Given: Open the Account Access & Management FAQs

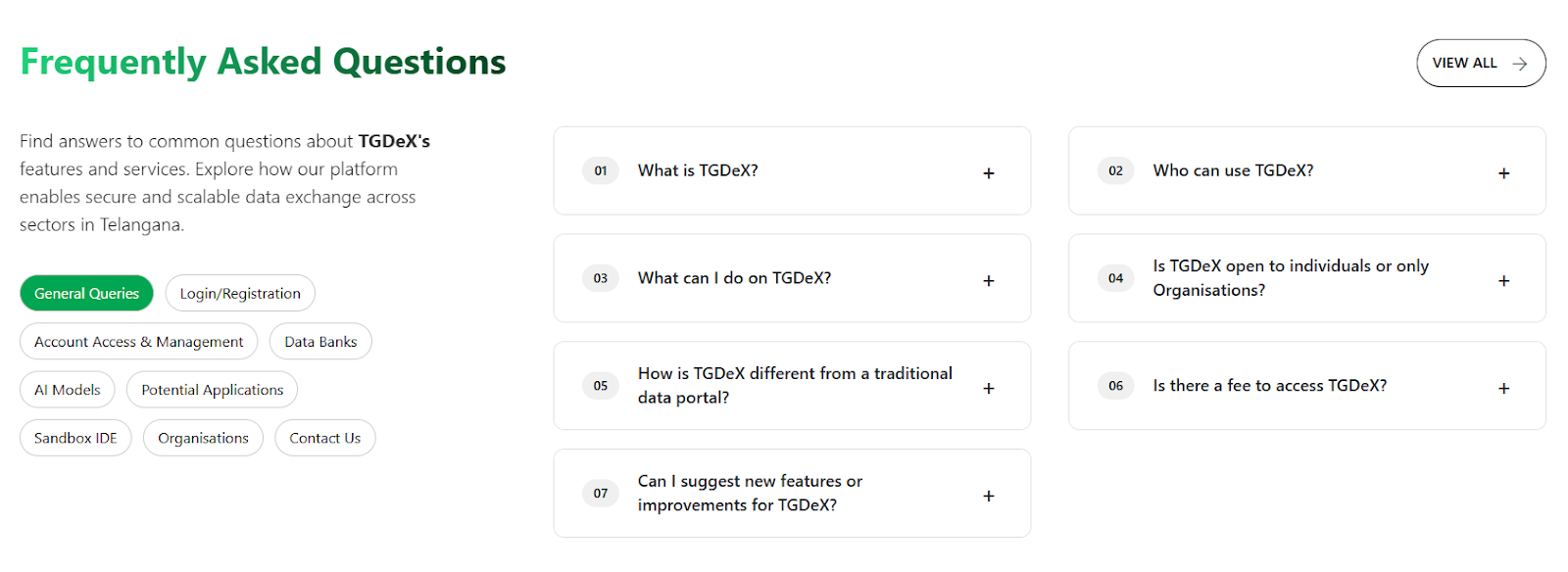Looking at the screenshot, I should point(137,341).
